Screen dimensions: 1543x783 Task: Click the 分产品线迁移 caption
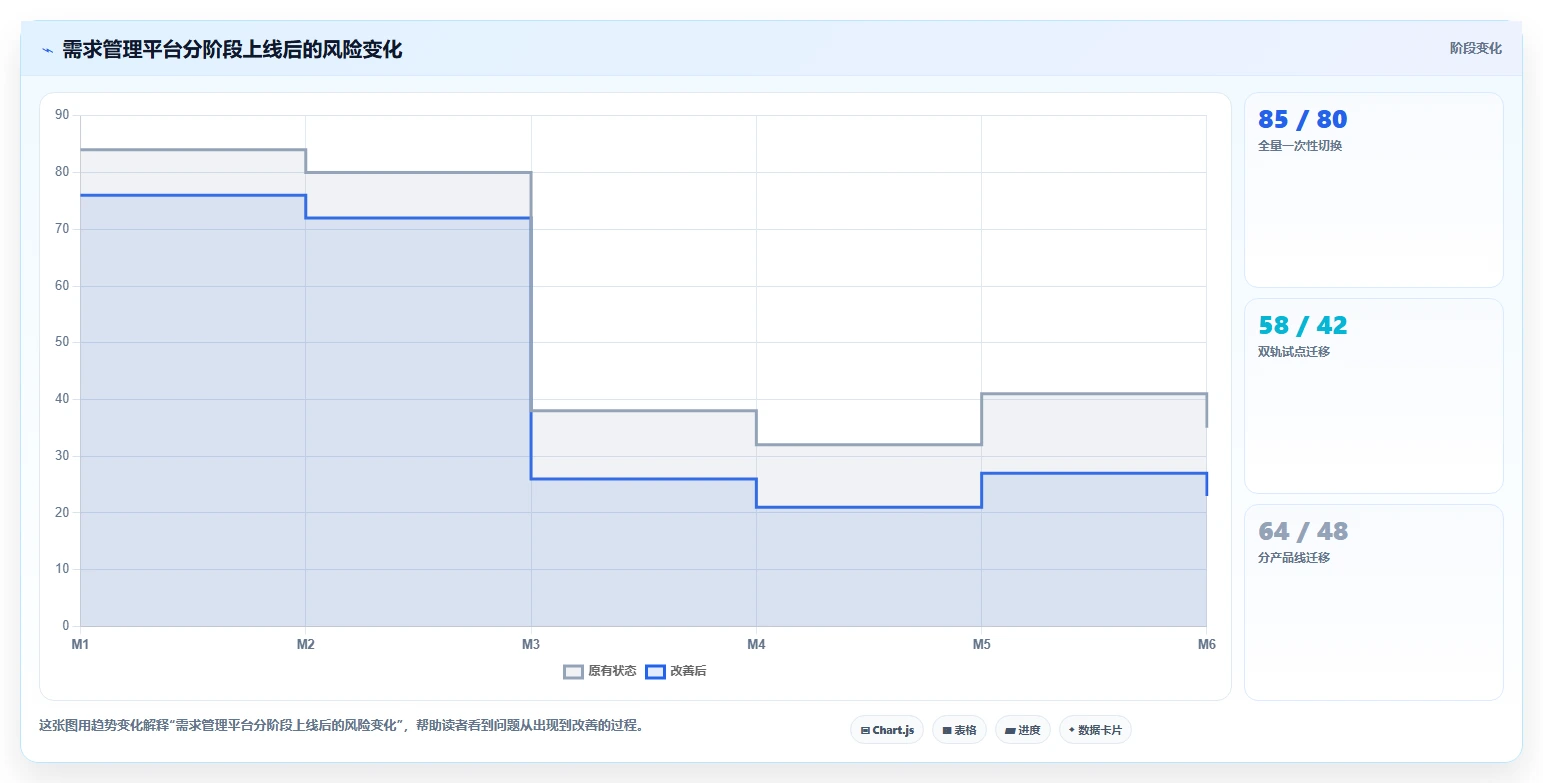click(1294, 558)
